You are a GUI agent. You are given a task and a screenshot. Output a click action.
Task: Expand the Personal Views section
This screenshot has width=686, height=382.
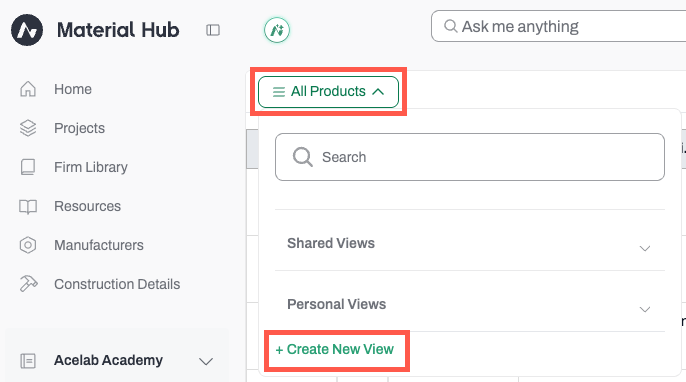(x=469, y=305)
